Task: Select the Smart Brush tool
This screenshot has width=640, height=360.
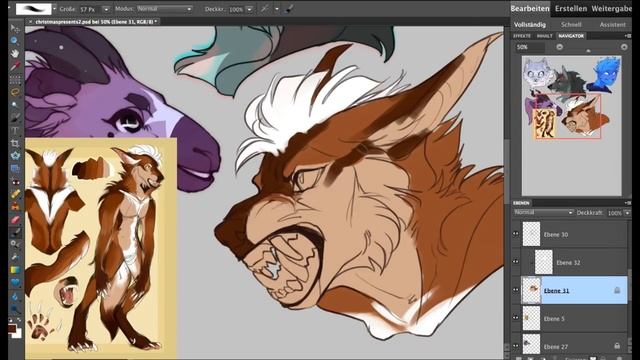Action: point(15,244)
